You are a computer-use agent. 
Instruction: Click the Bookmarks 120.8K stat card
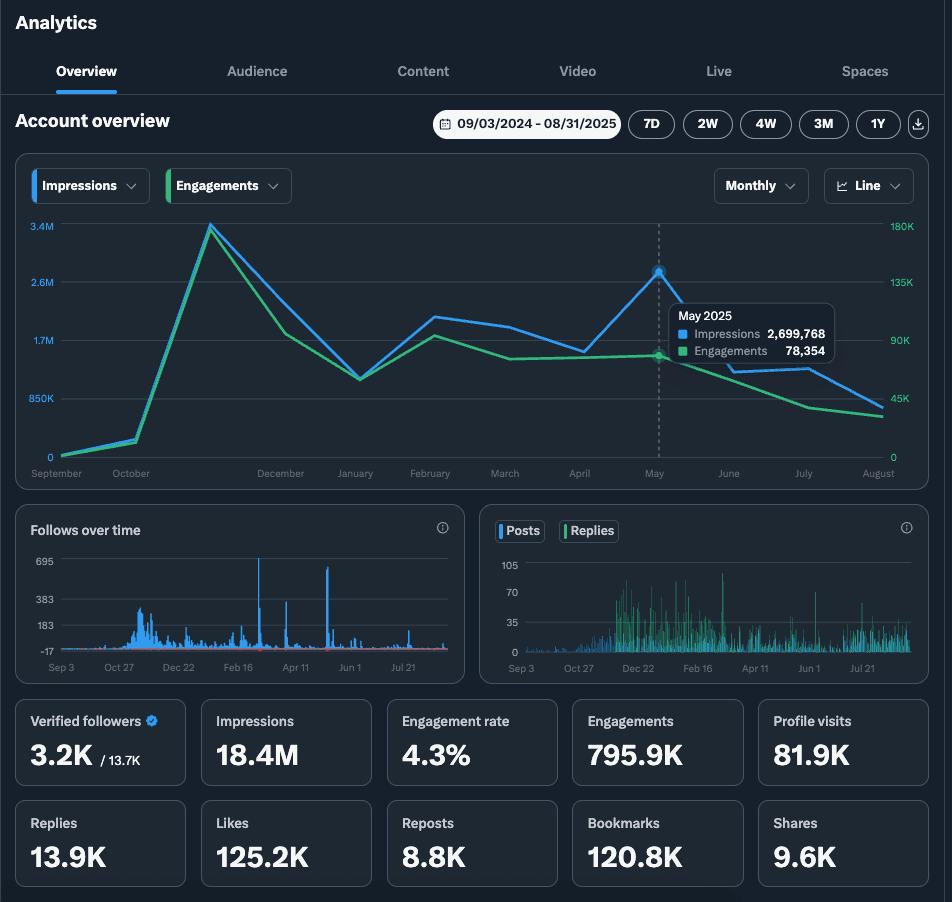(657, 843)
